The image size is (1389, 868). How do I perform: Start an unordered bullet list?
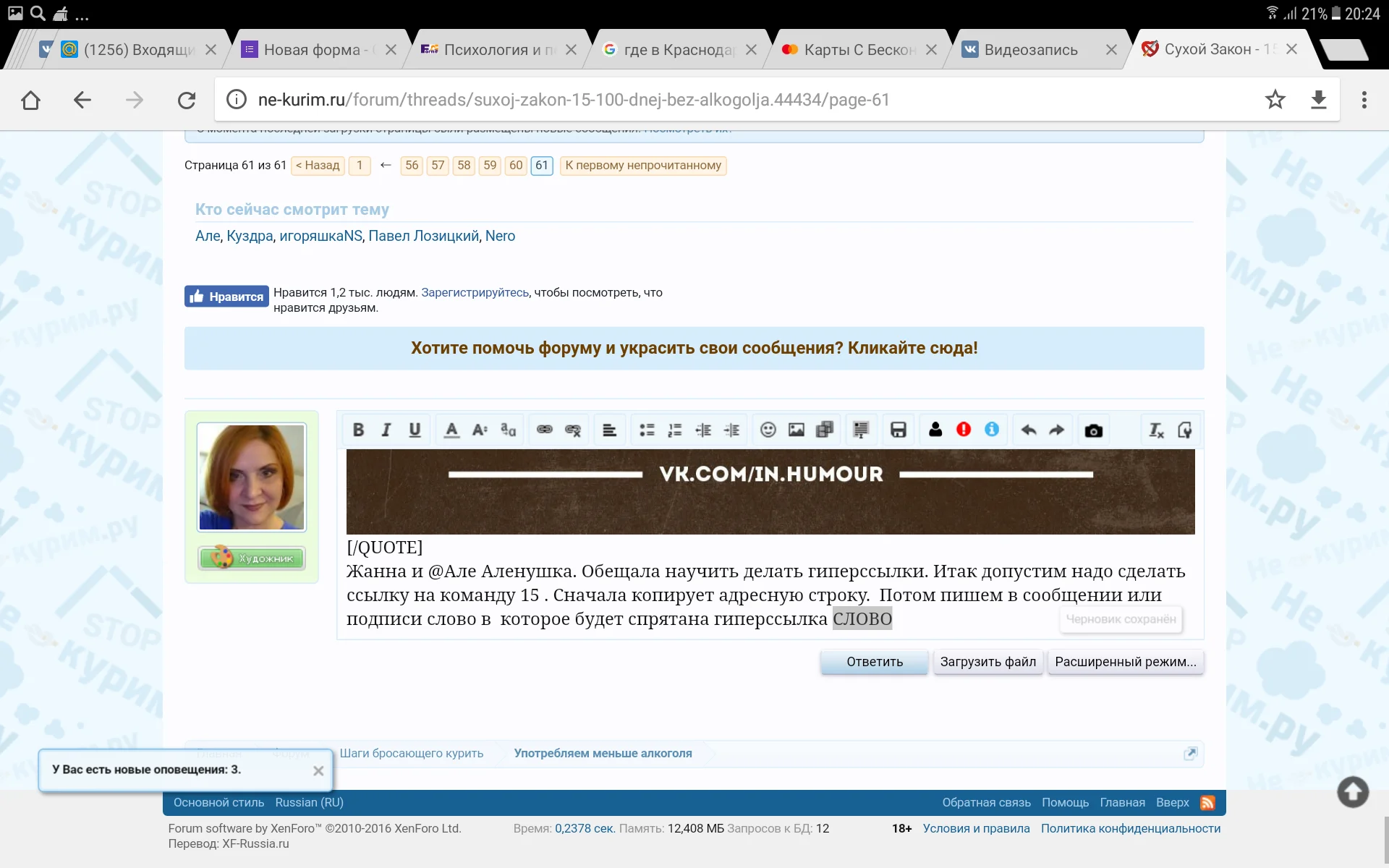tap(647, 429)
